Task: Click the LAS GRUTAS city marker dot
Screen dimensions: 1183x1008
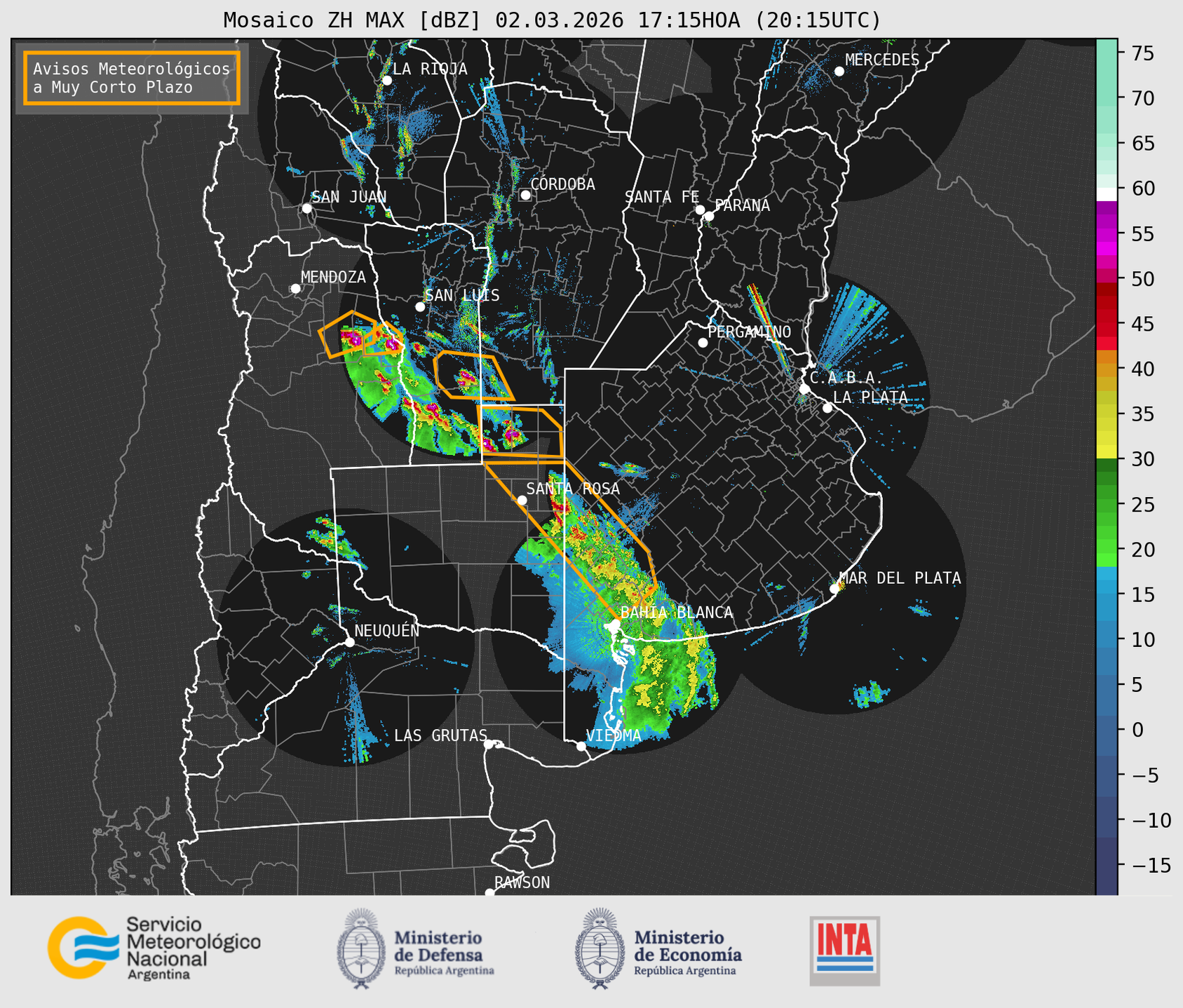Action: 489,744
